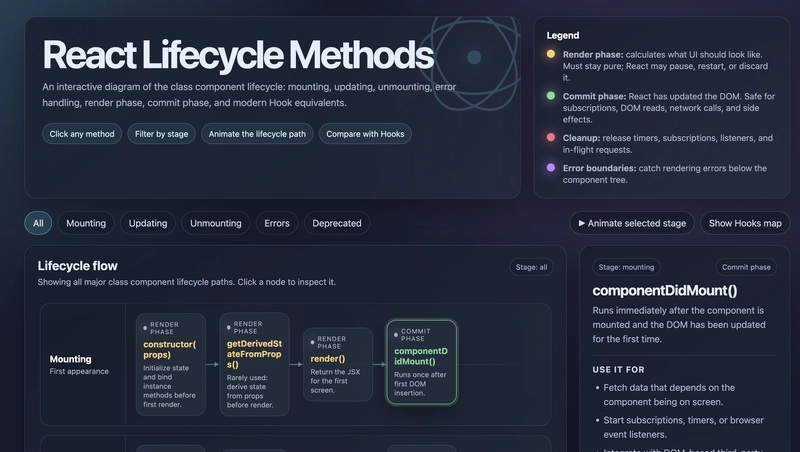Screen dimensions: 800x452
Task: Click the red Cleanup legend dot
Action: pos(551,137)
